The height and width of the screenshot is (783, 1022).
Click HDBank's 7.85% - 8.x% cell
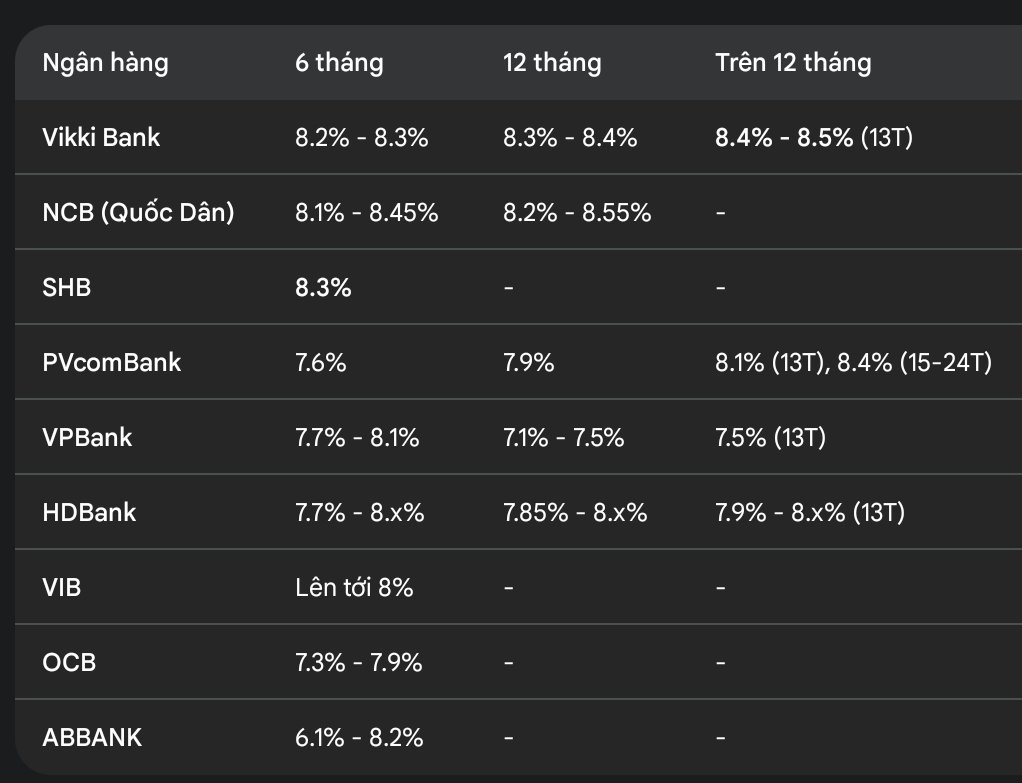pos(575,512)
